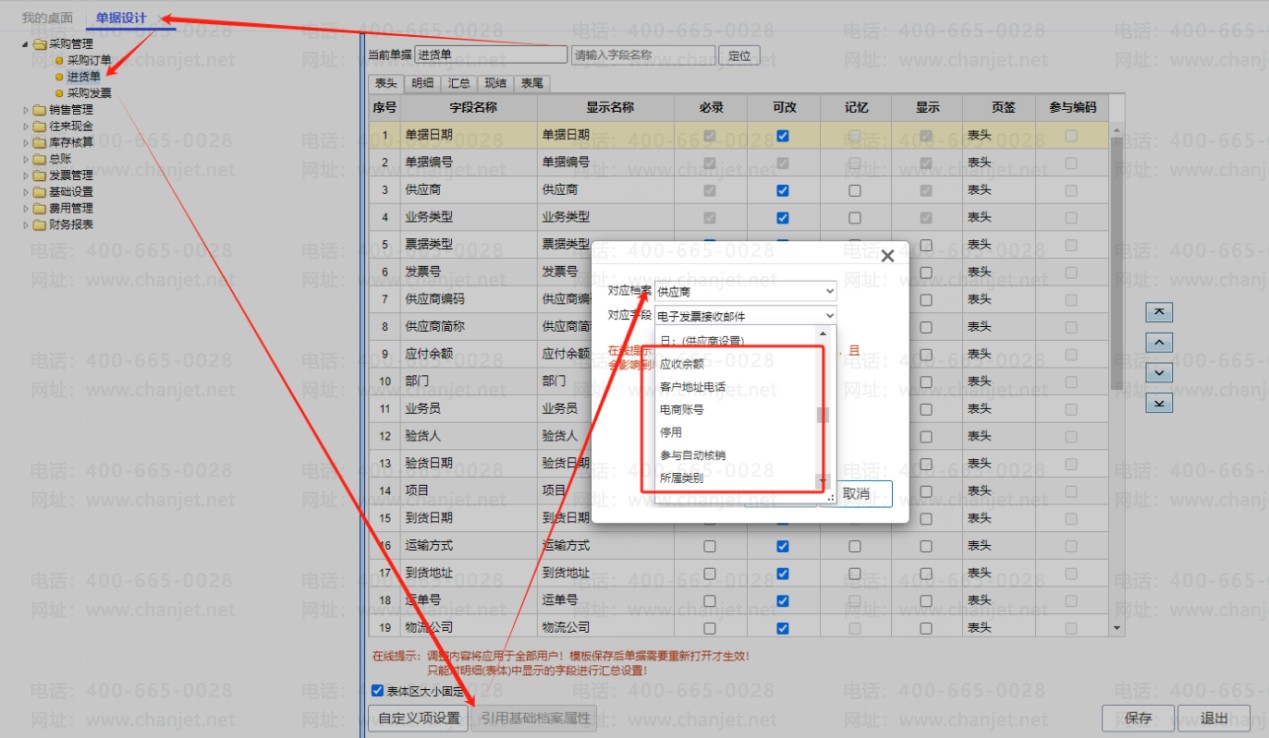
Task: Select 参与自动核销 in the dropdown list
Action: tap(736, 456)
